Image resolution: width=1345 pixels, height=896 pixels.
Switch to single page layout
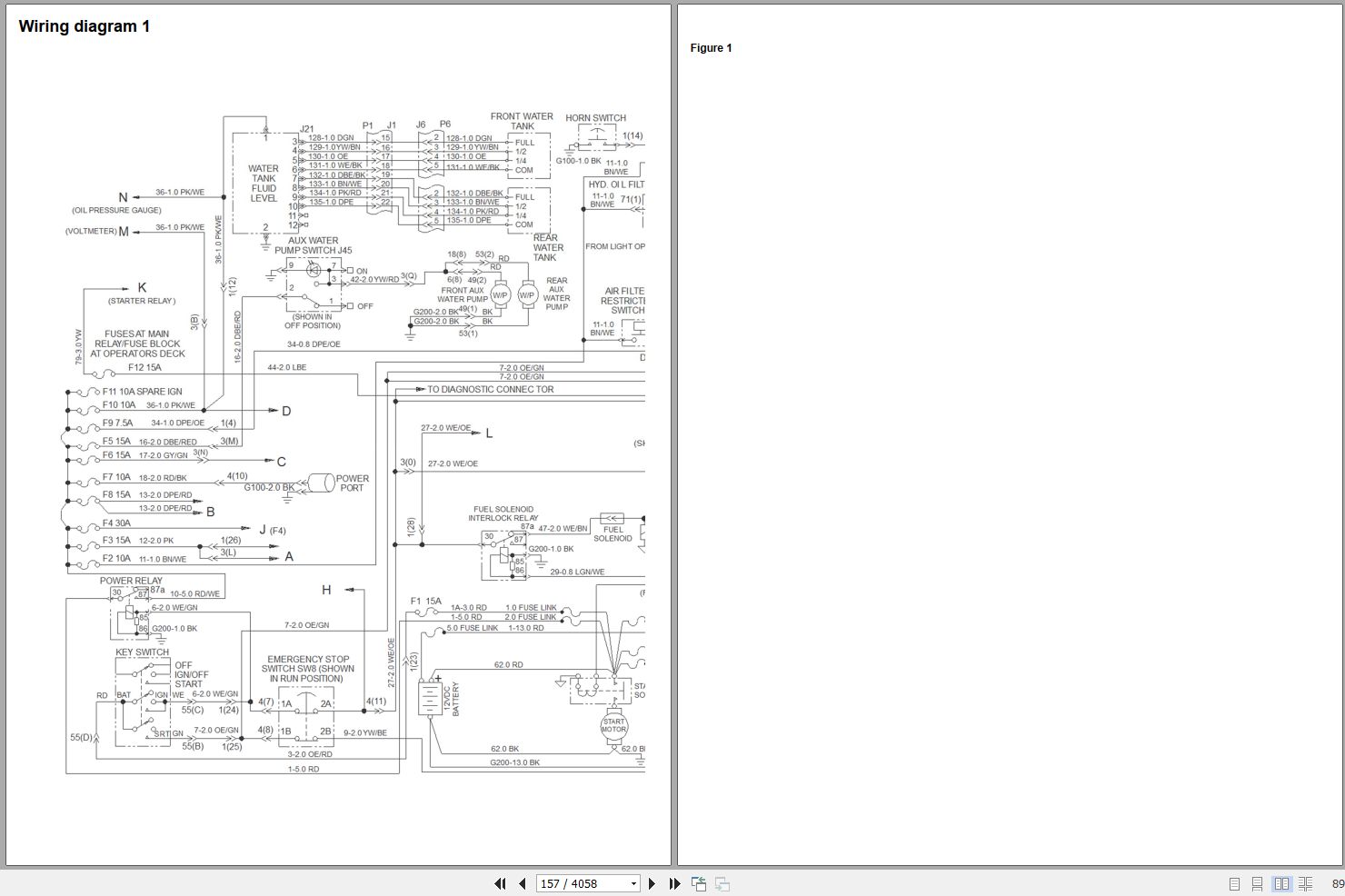pyautogui.click(x=1234, y=883)
